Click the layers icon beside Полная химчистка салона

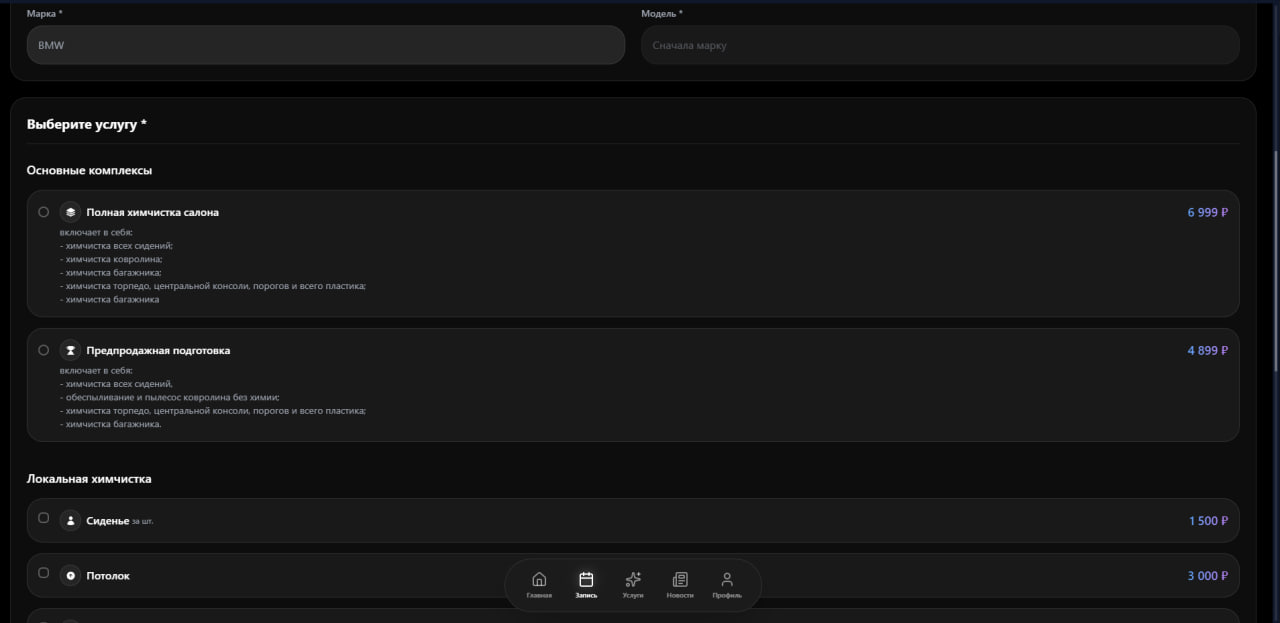(x=70, y=212)
